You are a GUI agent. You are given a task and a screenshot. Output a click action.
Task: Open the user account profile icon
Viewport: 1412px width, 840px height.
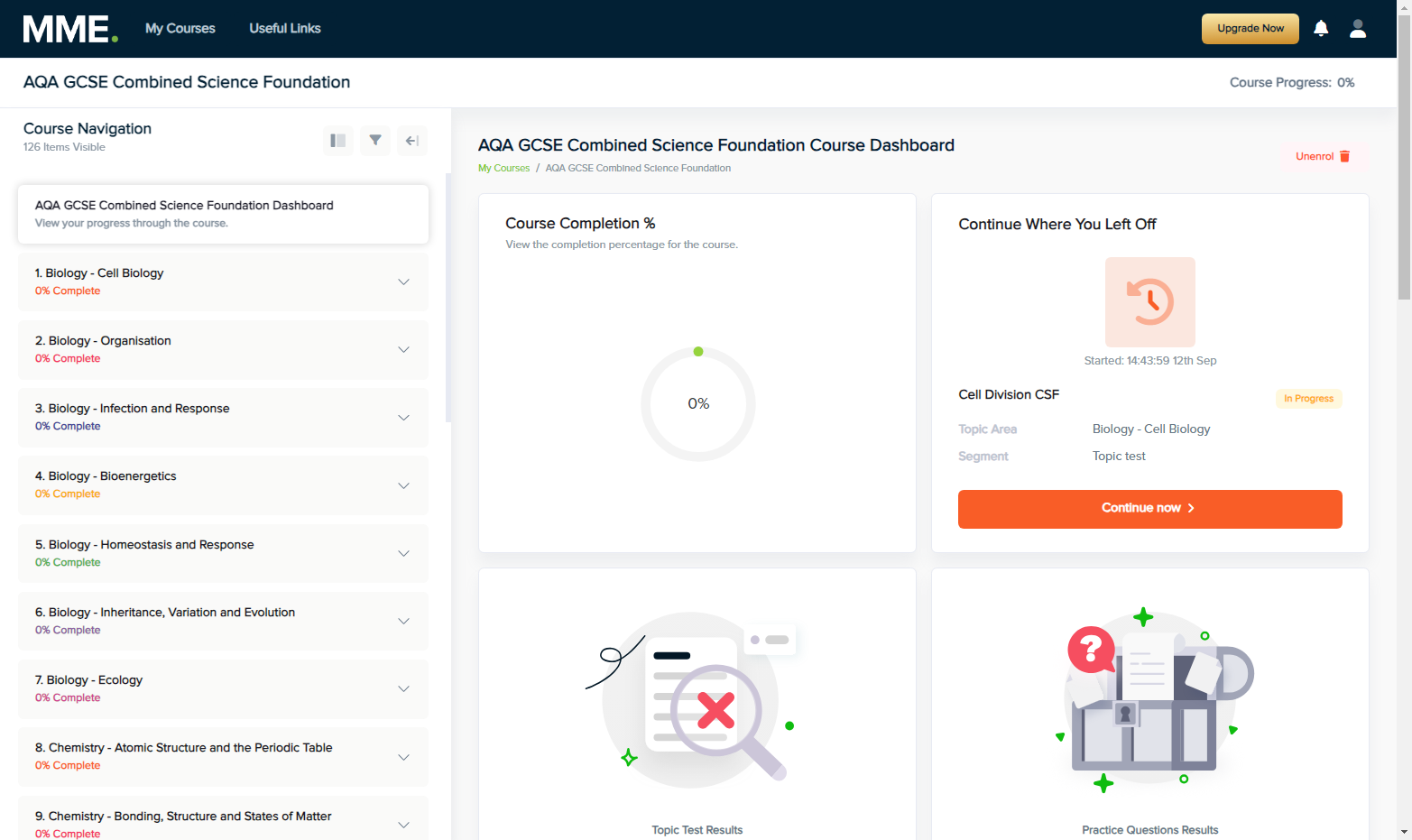tap(1358, 29)
